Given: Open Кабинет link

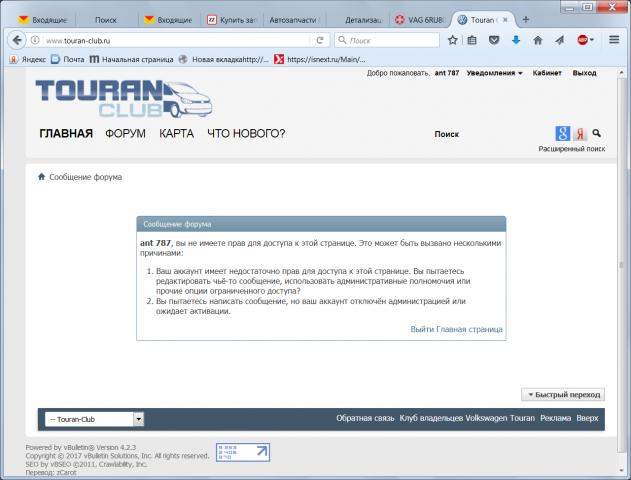Looking at the screenshot, I should [x=547, y=73].
